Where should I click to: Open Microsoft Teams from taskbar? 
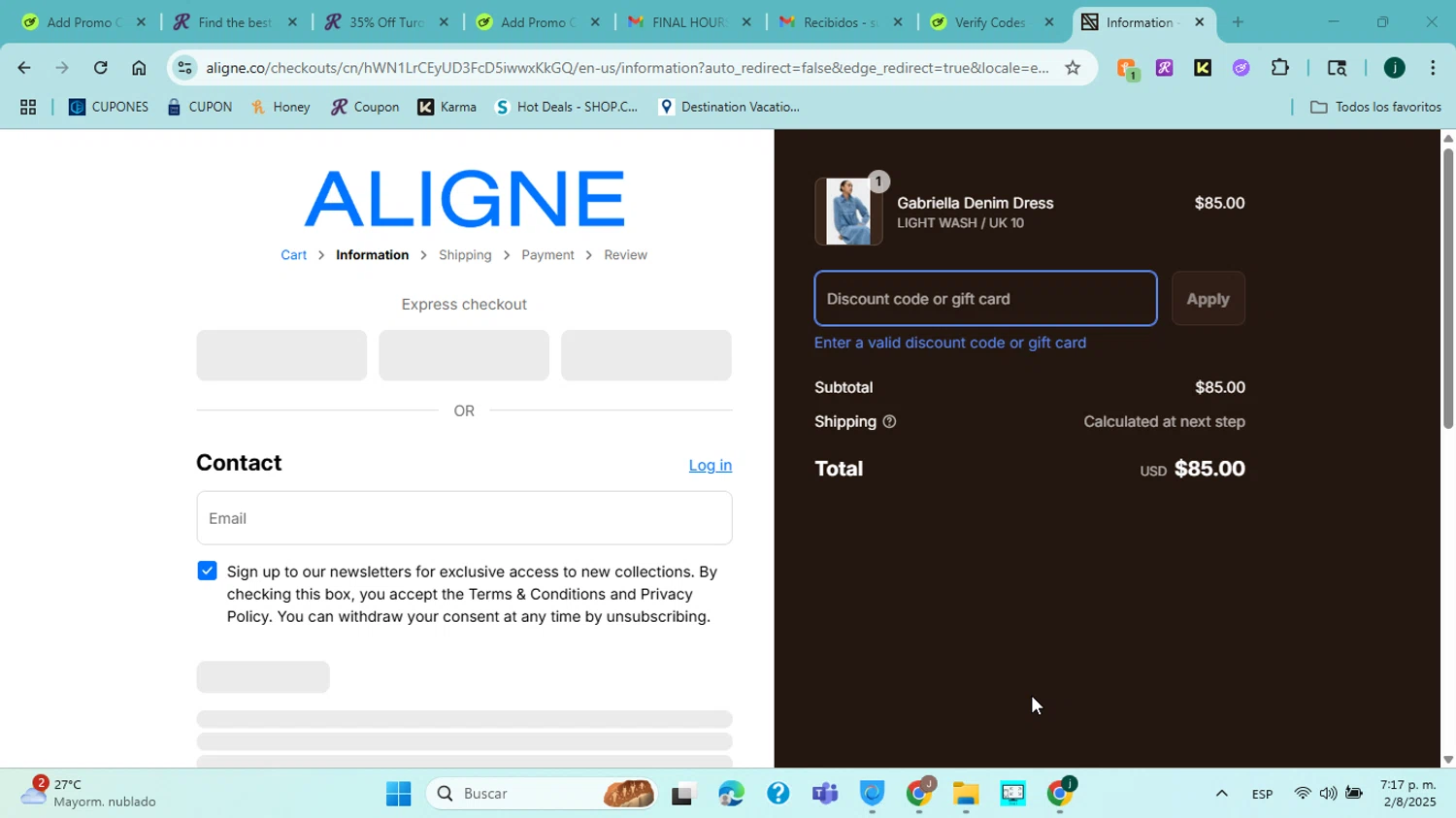825,794
